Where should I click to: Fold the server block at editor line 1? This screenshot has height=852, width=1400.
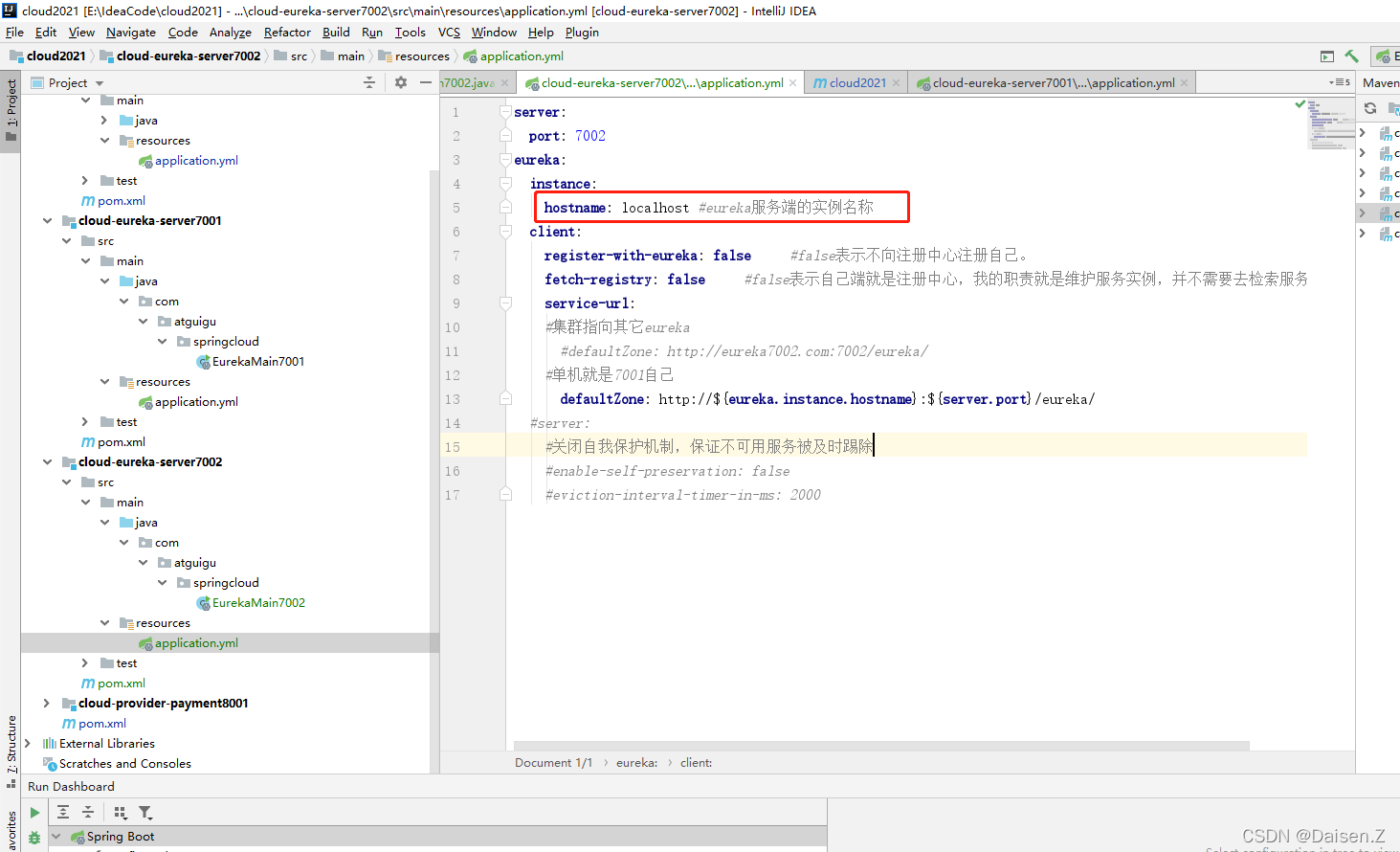pyautogui.click(x=505, y=112)
